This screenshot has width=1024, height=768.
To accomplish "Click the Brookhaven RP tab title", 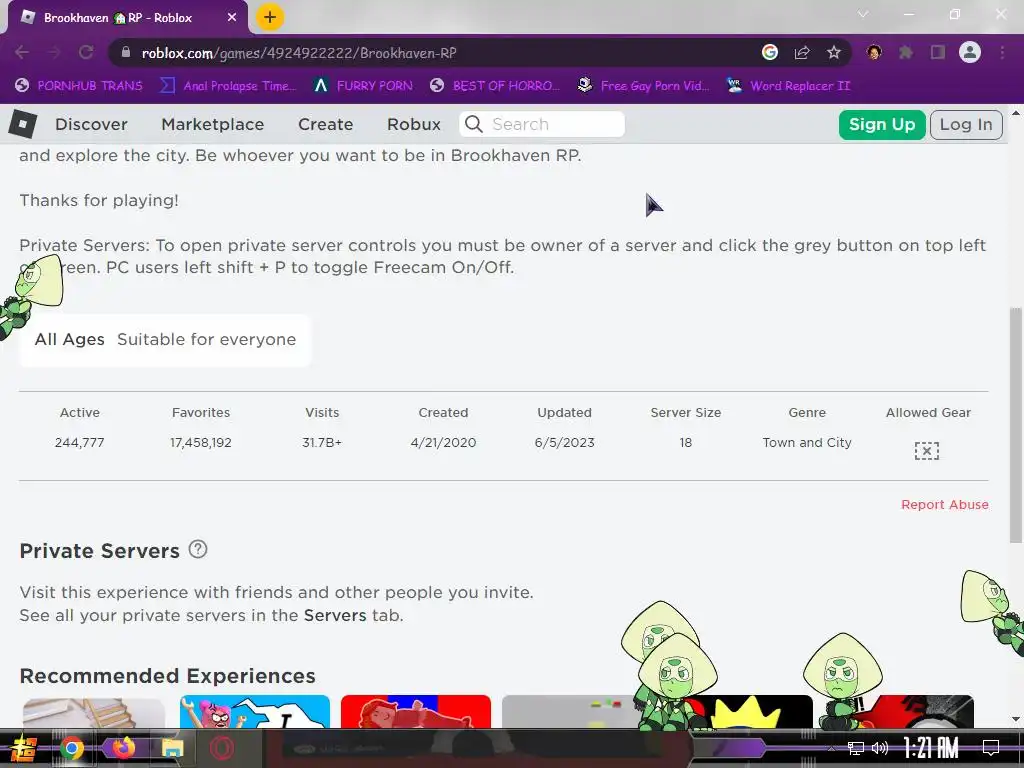I will coord(118,18).
